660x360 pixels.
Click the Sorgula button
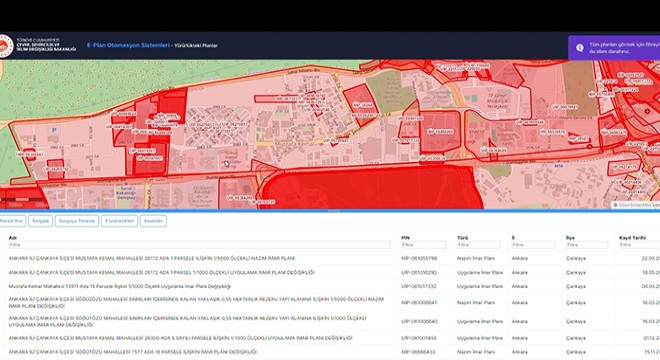[x=40, y=221]
